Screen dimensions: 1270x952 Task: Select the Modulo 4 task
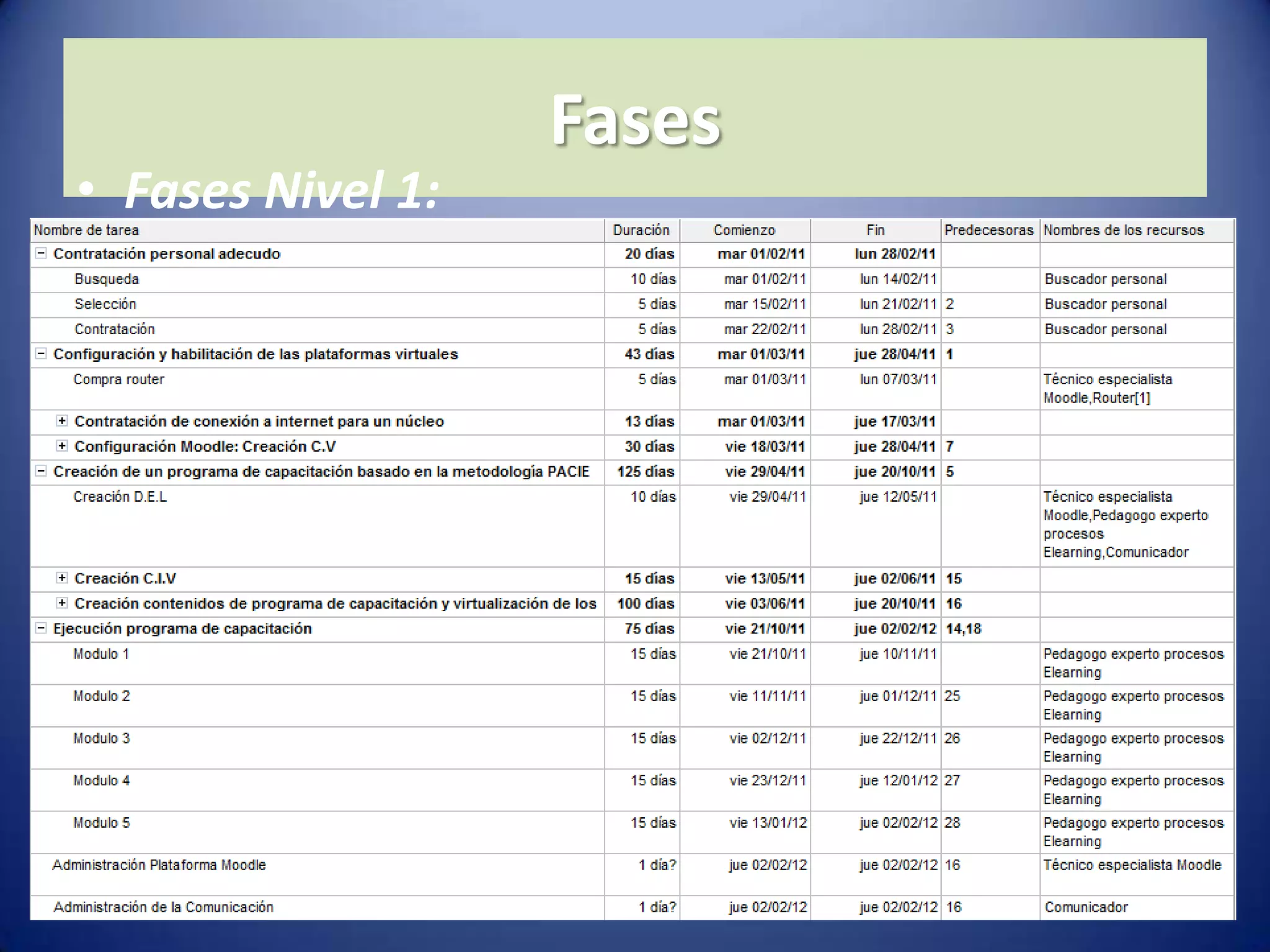[102, 780]
